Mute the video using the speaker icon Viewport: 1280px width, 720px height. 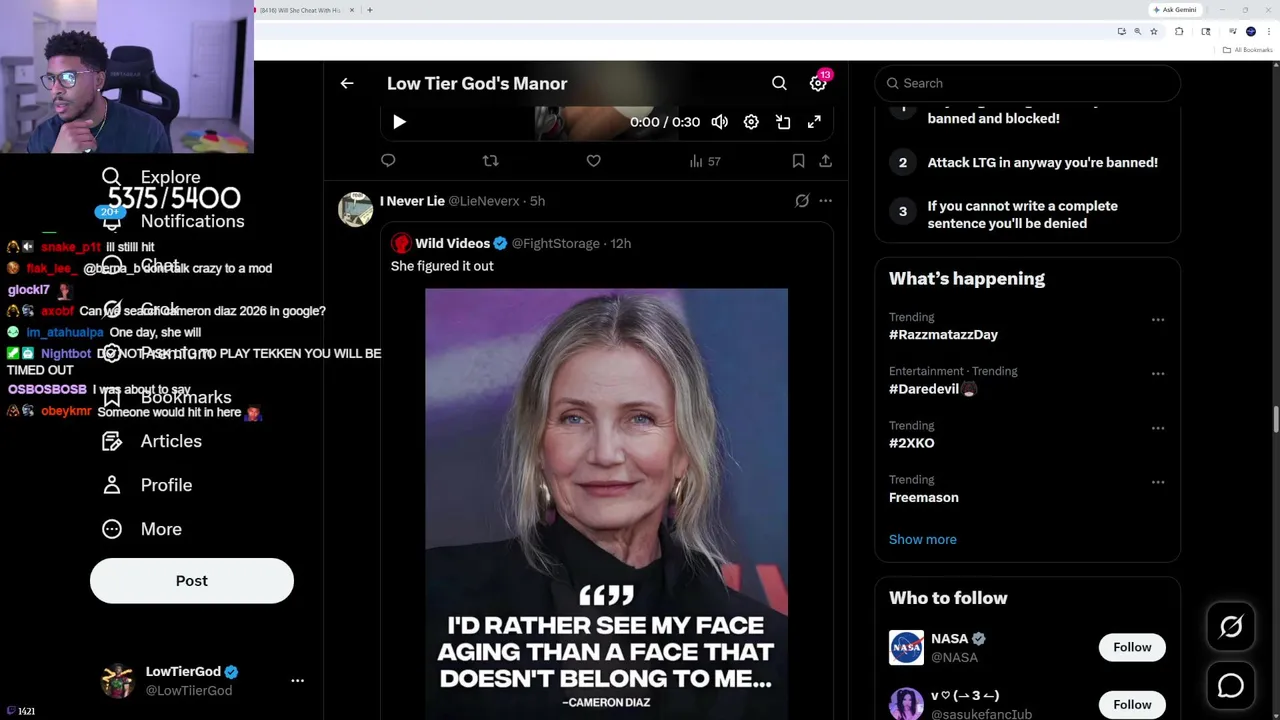tap(719, 122)
